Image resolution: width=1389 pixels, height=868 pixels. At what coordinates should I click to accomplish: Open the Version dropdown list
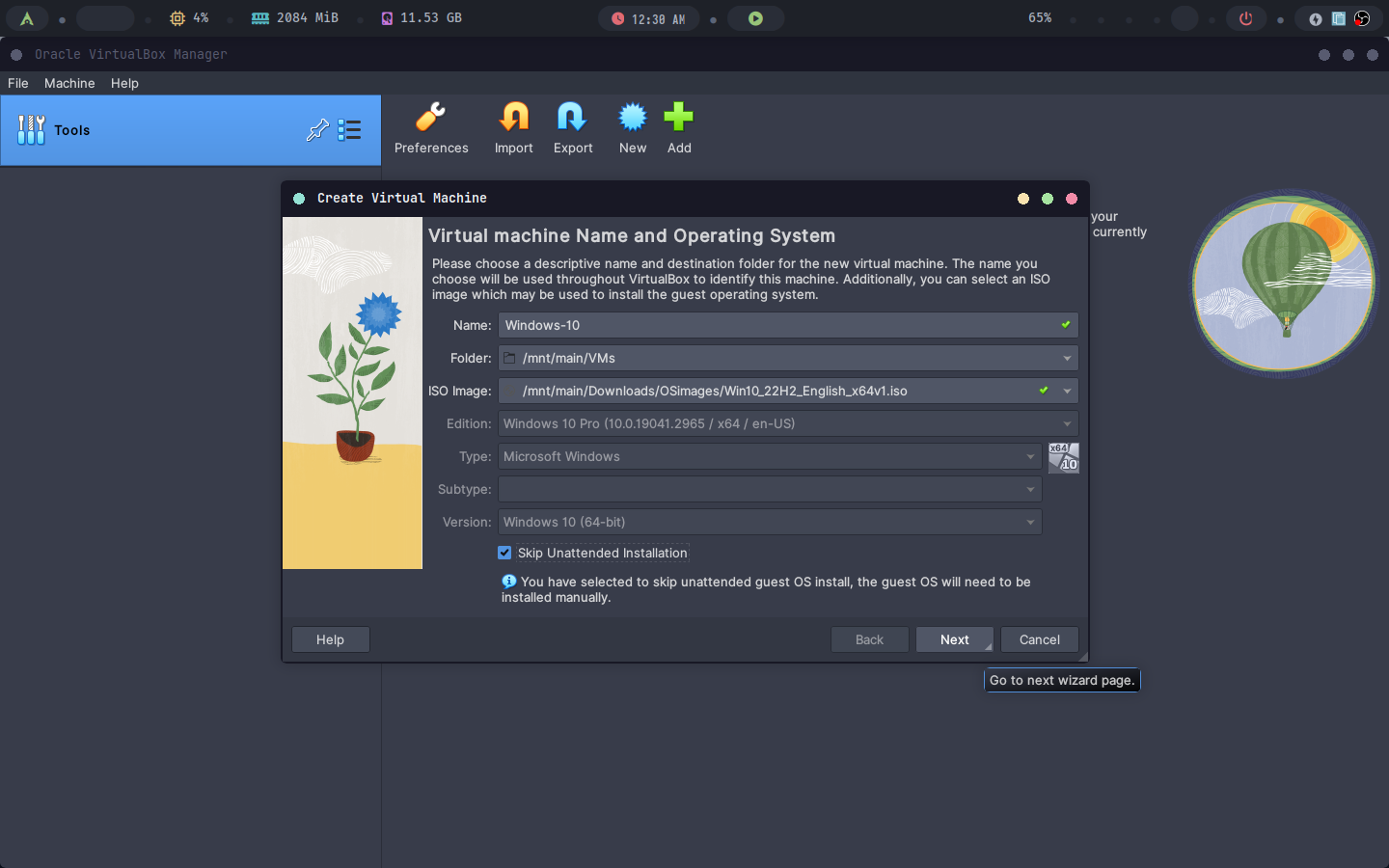(x=1030, y=522)
